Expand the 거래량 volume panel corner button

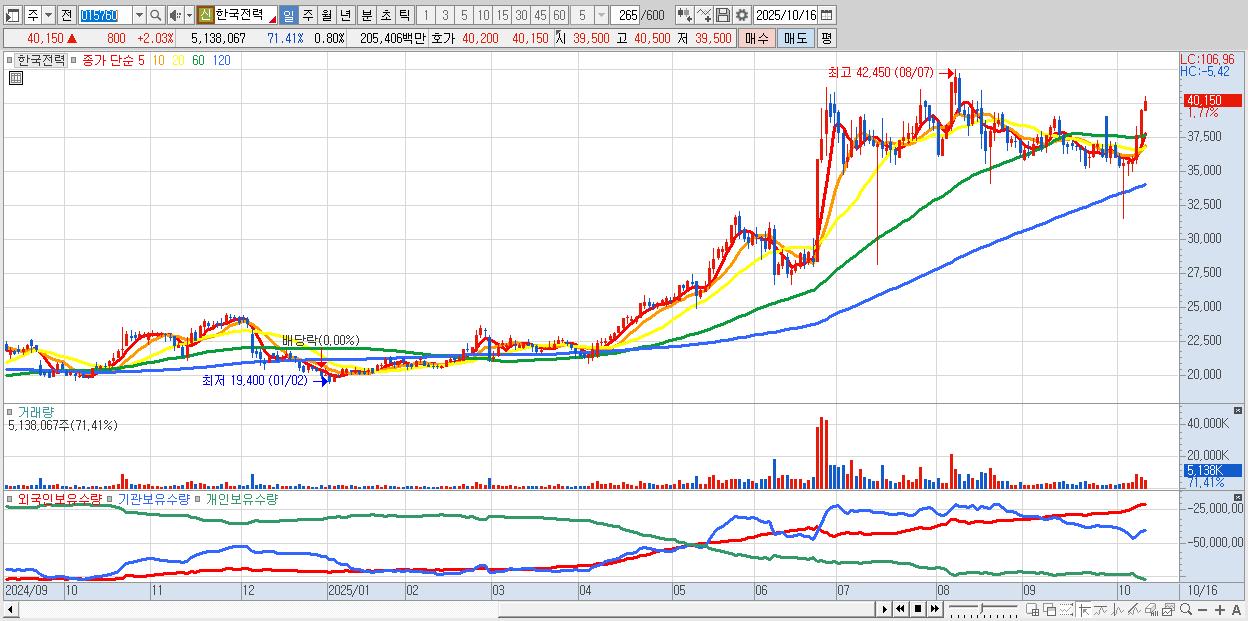click(1239, 411)
